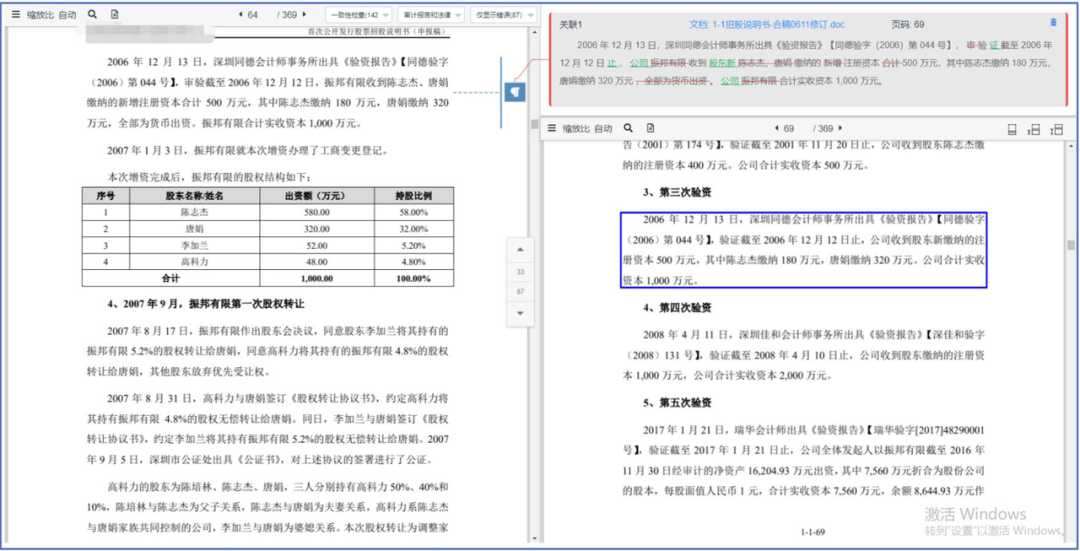1080x551 pixels.
Task: Click heading 5、第五次验资
Action: pos(677,402)
